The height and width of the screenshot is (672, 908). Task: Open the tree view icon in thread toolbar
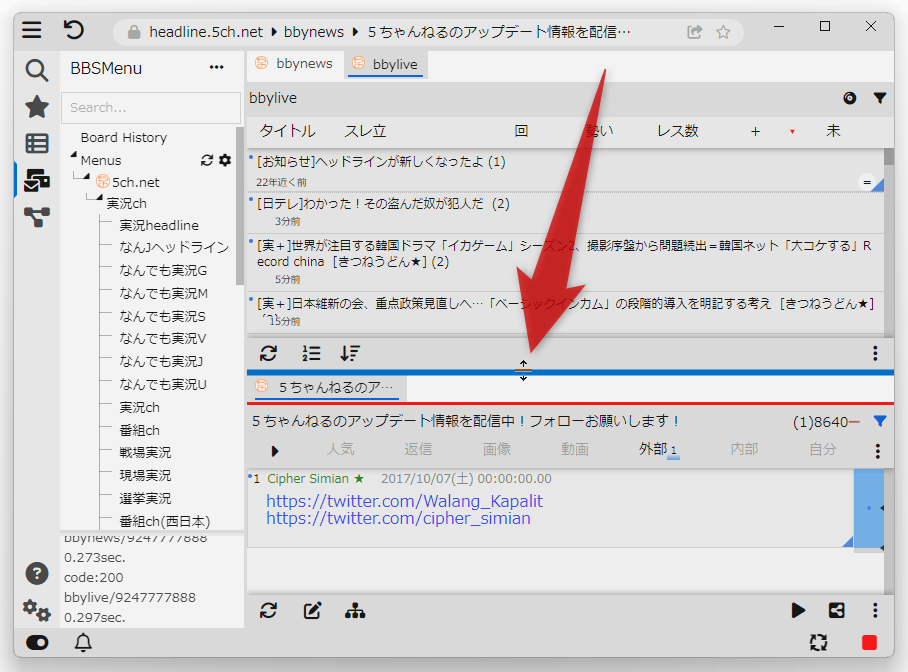[355, 611]
